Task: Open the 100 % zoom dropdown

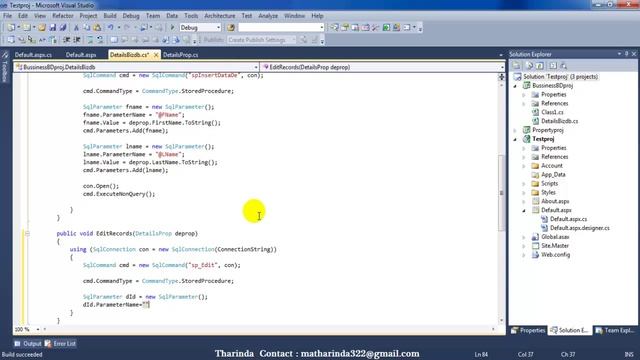Action: (x=38, y=329)
